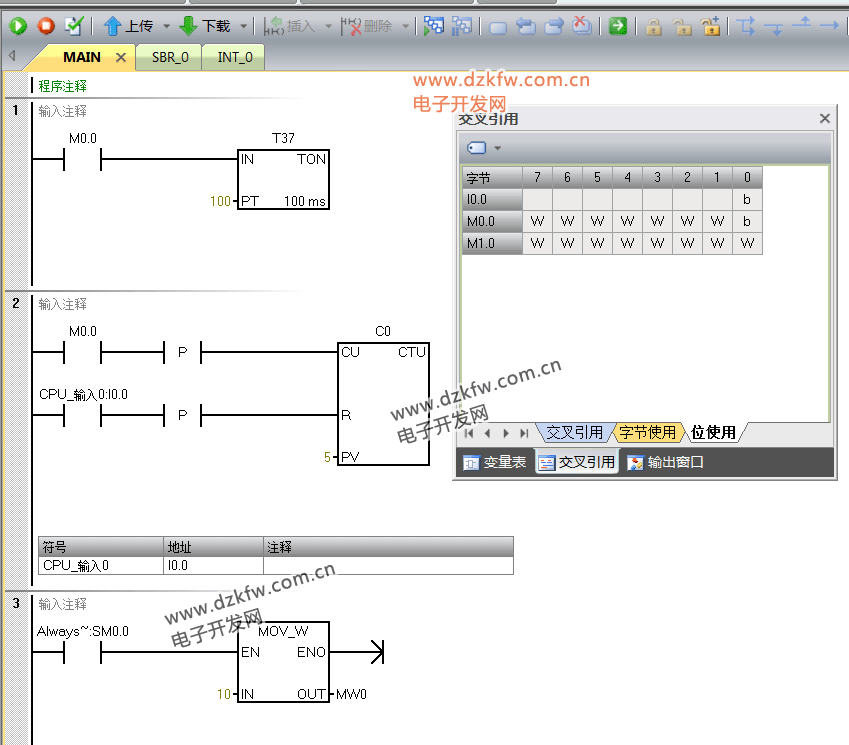Click the program status monitoring icon

[433, 26]
